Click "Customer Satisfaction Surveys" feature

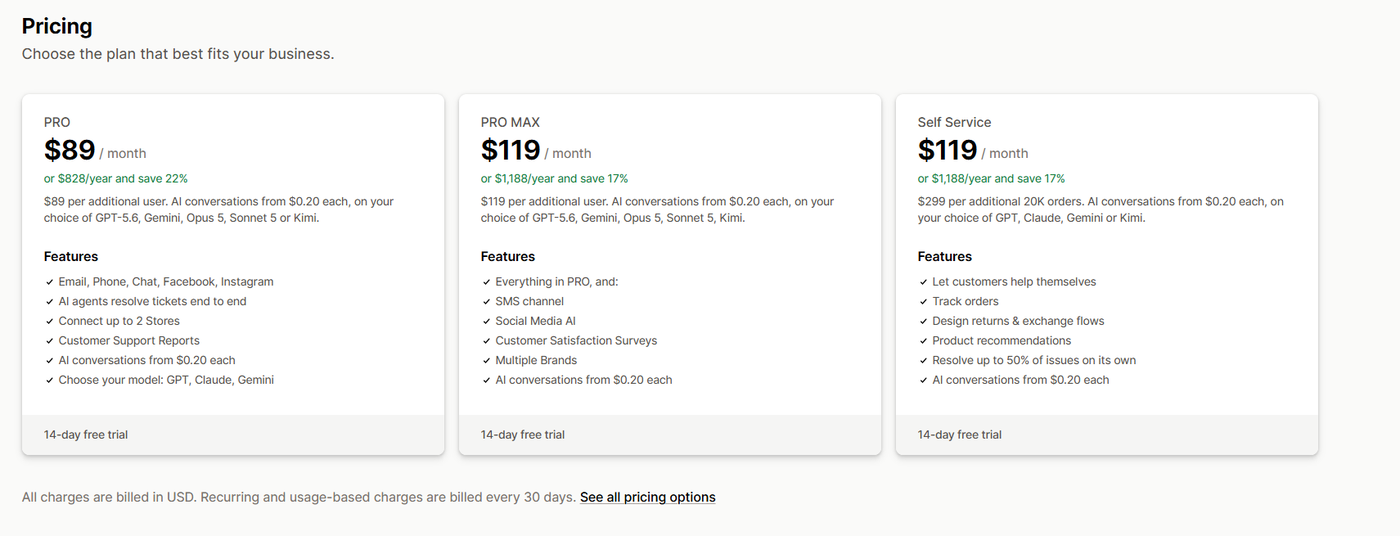[x=576, y=340]
